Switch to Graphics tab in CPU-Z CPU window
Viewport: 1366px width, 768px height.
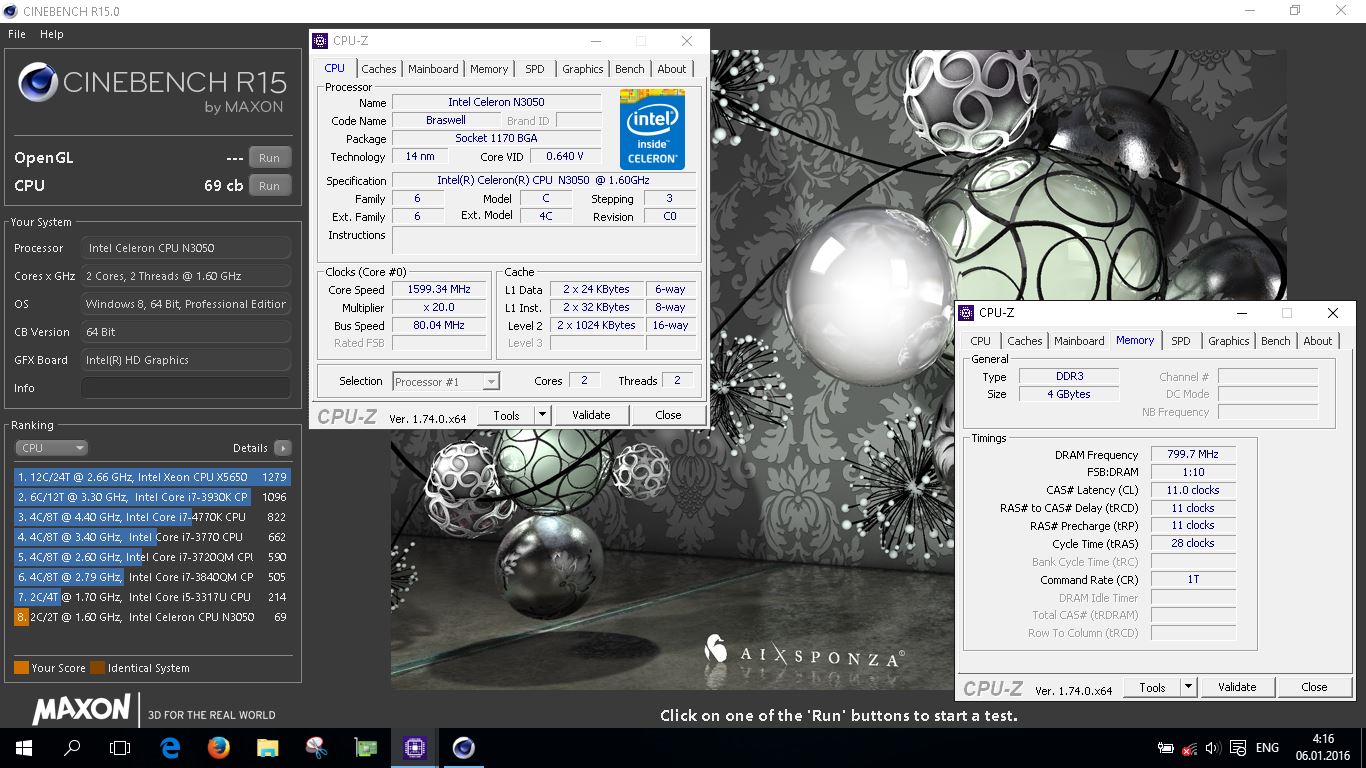(x=583, y=69)
